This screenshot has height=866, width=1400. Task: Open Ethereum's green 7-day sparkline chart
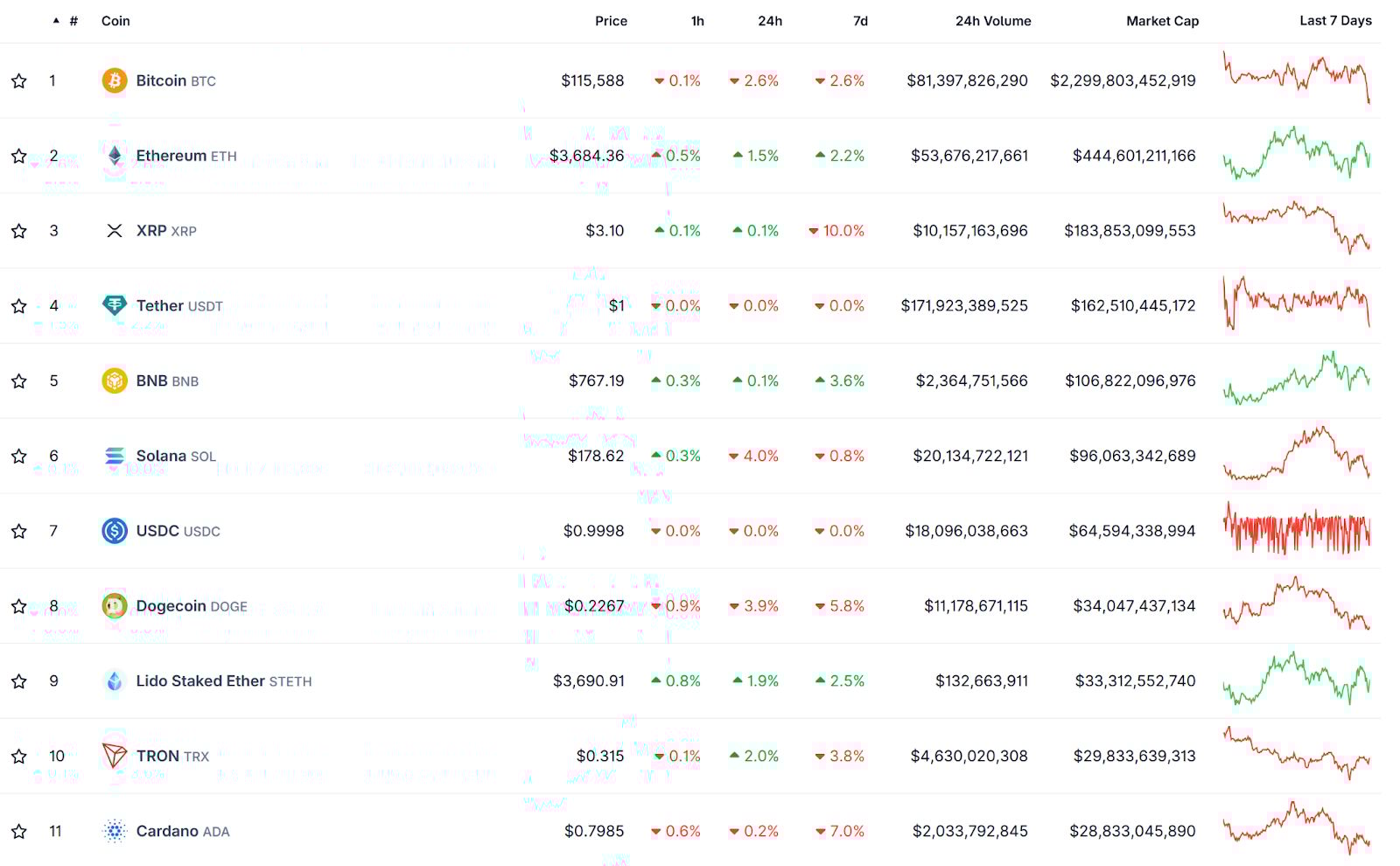tap(1297, 153)
